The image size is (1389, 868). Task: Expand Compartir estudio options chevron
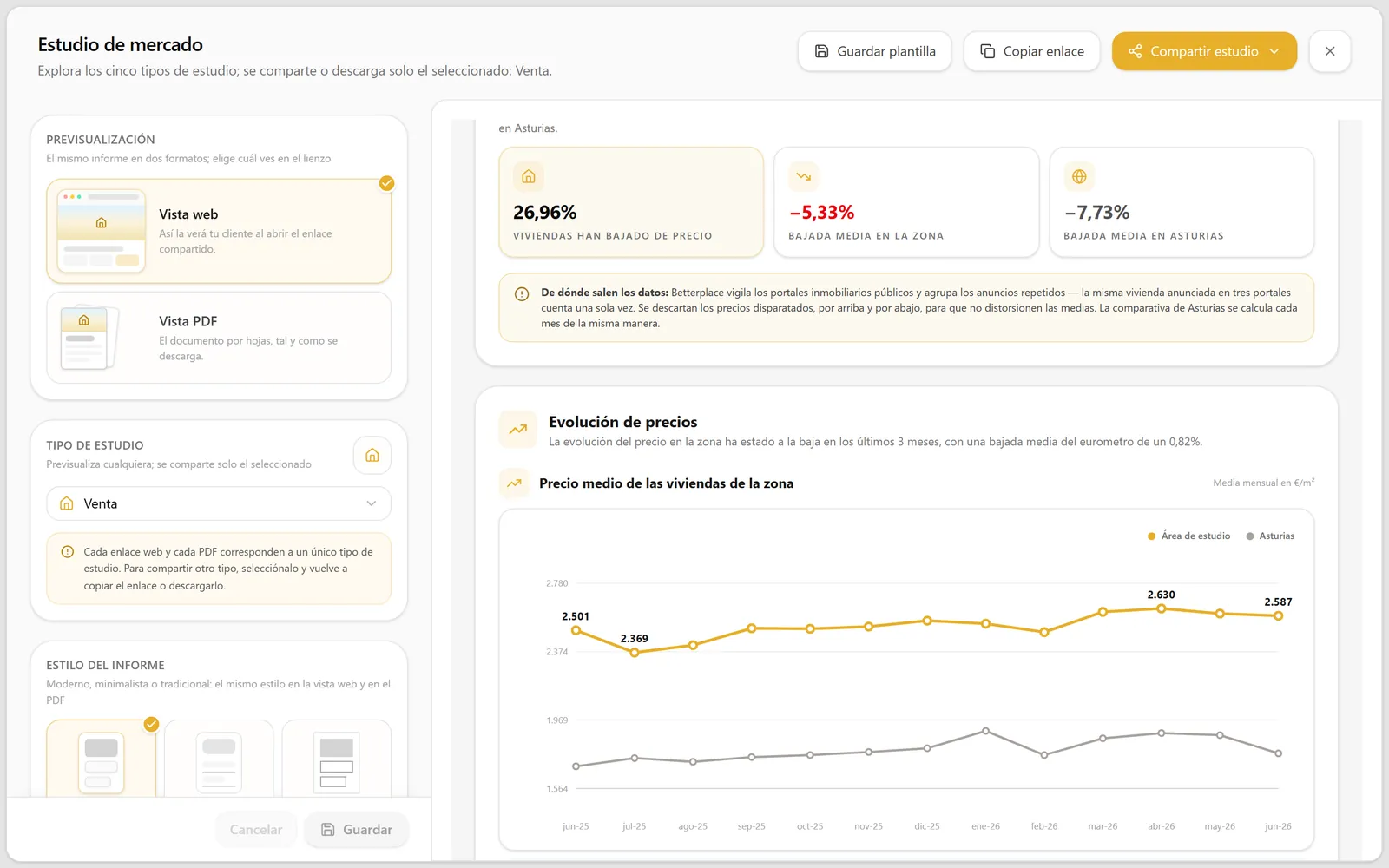tap(1274, 51)
